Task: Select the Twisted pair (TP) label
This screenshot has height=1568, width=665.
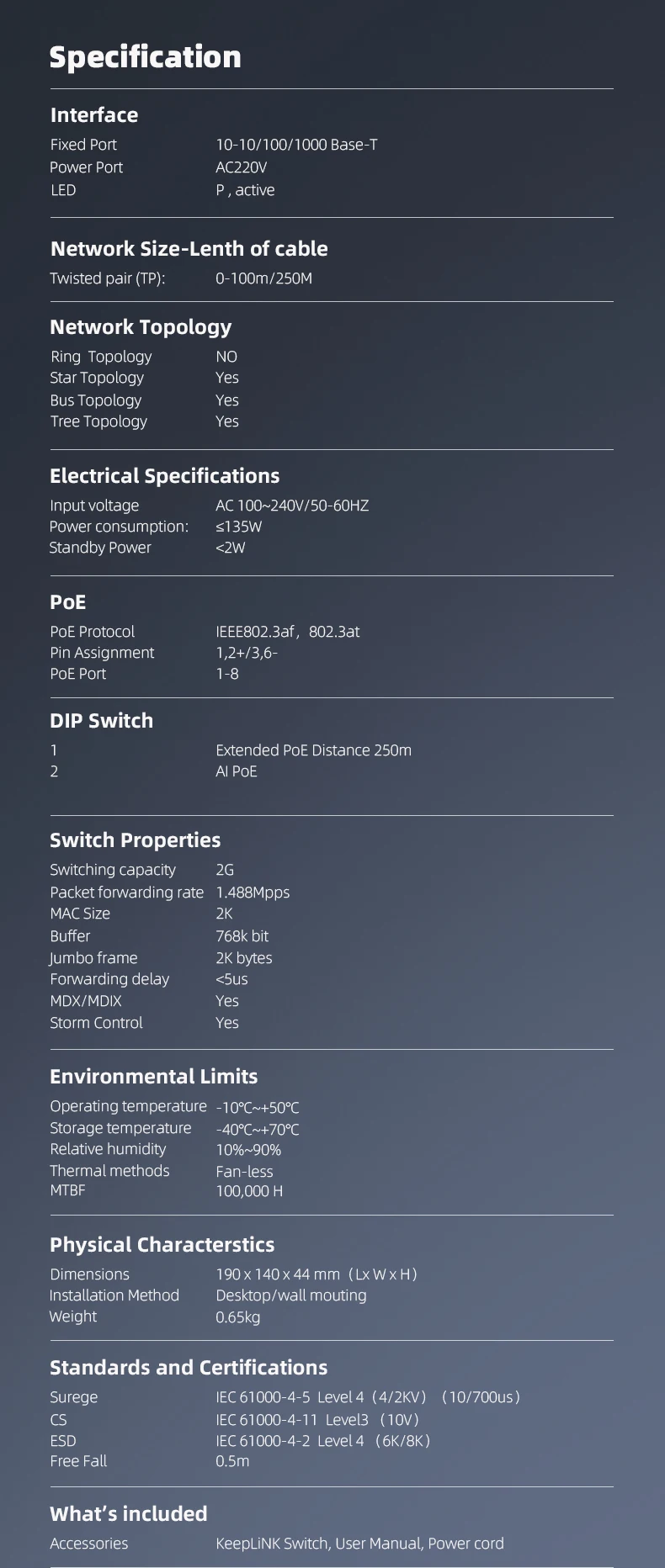Action: pos(107,278)
